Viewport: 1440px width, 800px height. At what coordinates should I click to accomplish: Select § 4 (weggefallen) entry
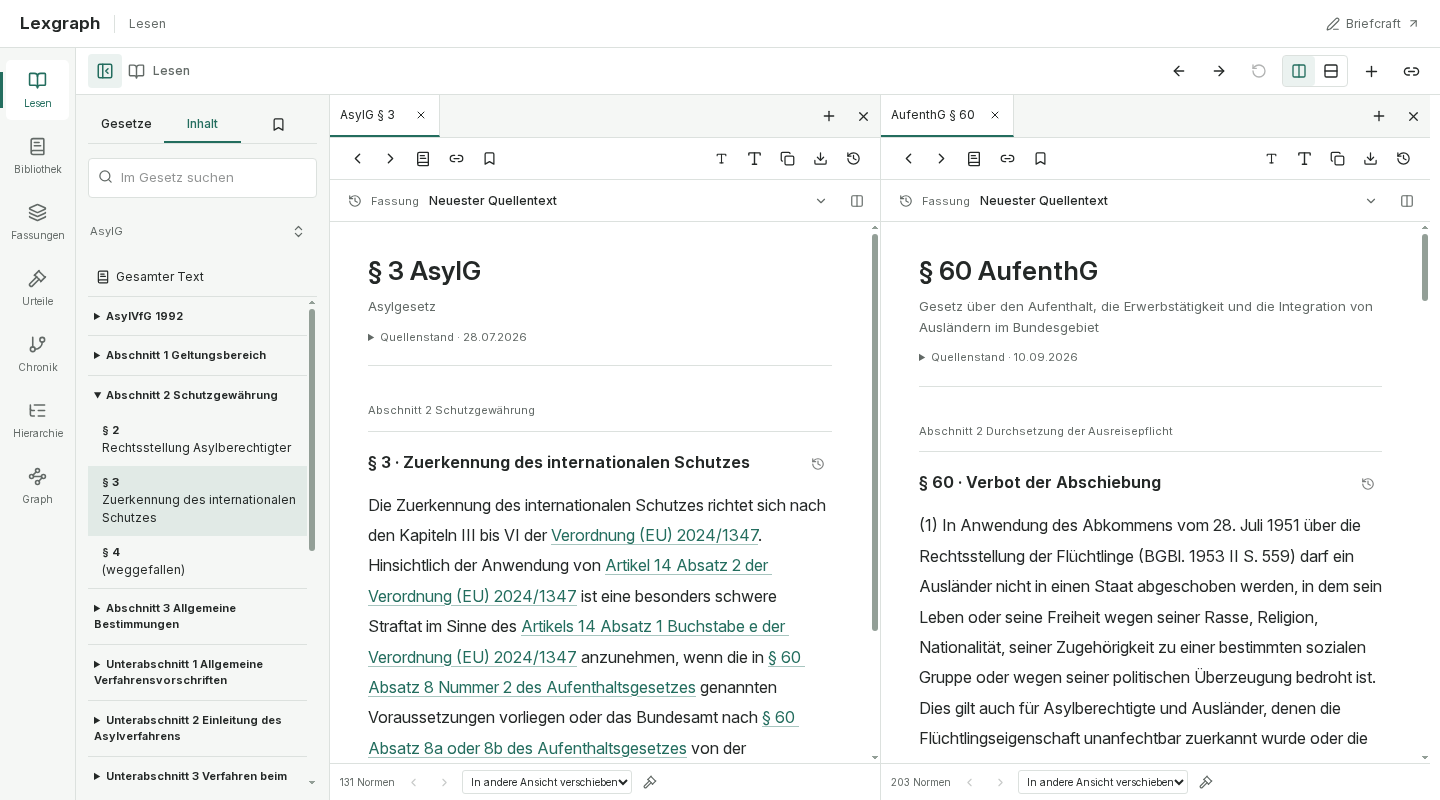pyautogui.click(x=197, y=561)
